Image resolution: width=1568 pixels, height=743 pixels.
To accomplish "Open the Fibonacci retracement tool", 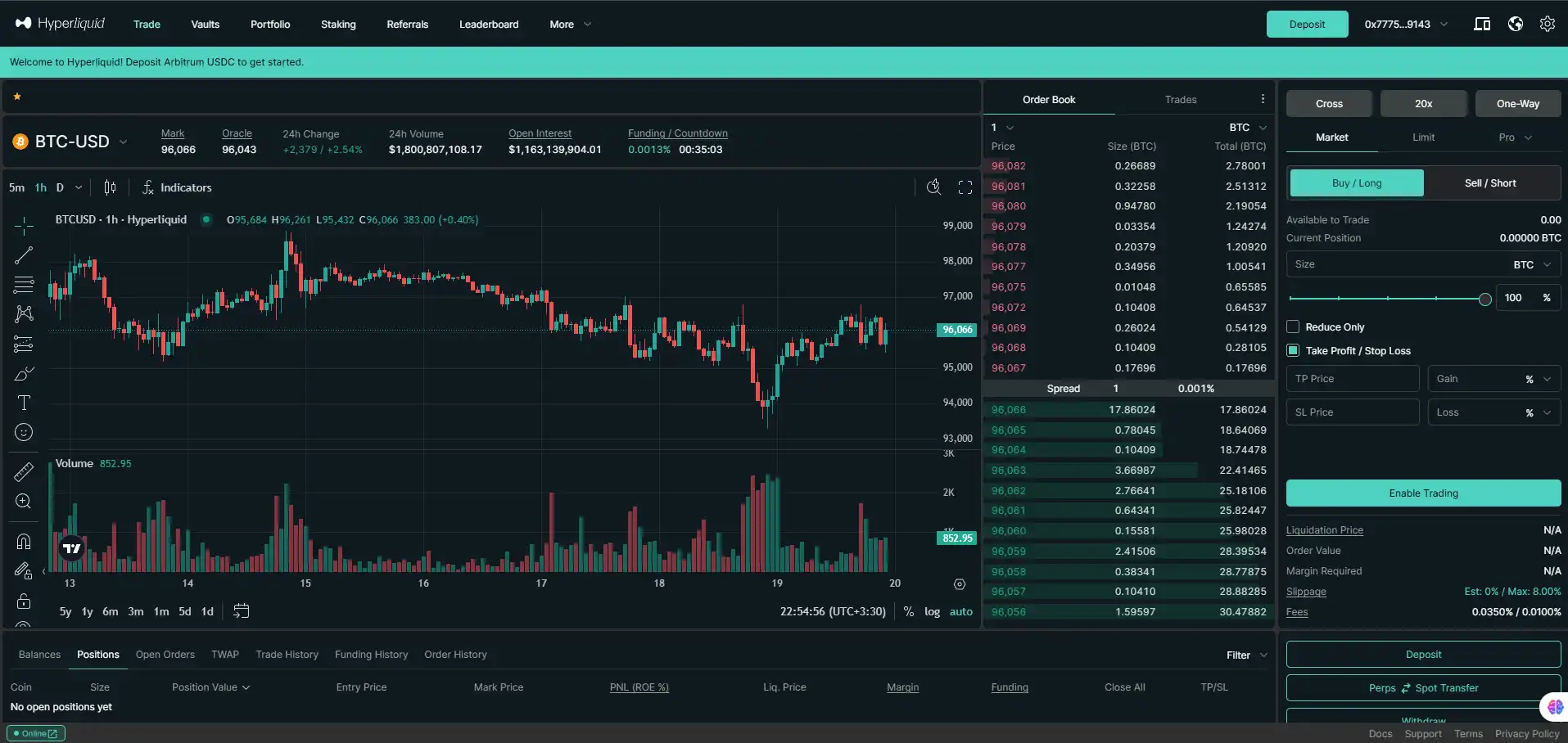I will pyautogui.click(x=24, y=285).
